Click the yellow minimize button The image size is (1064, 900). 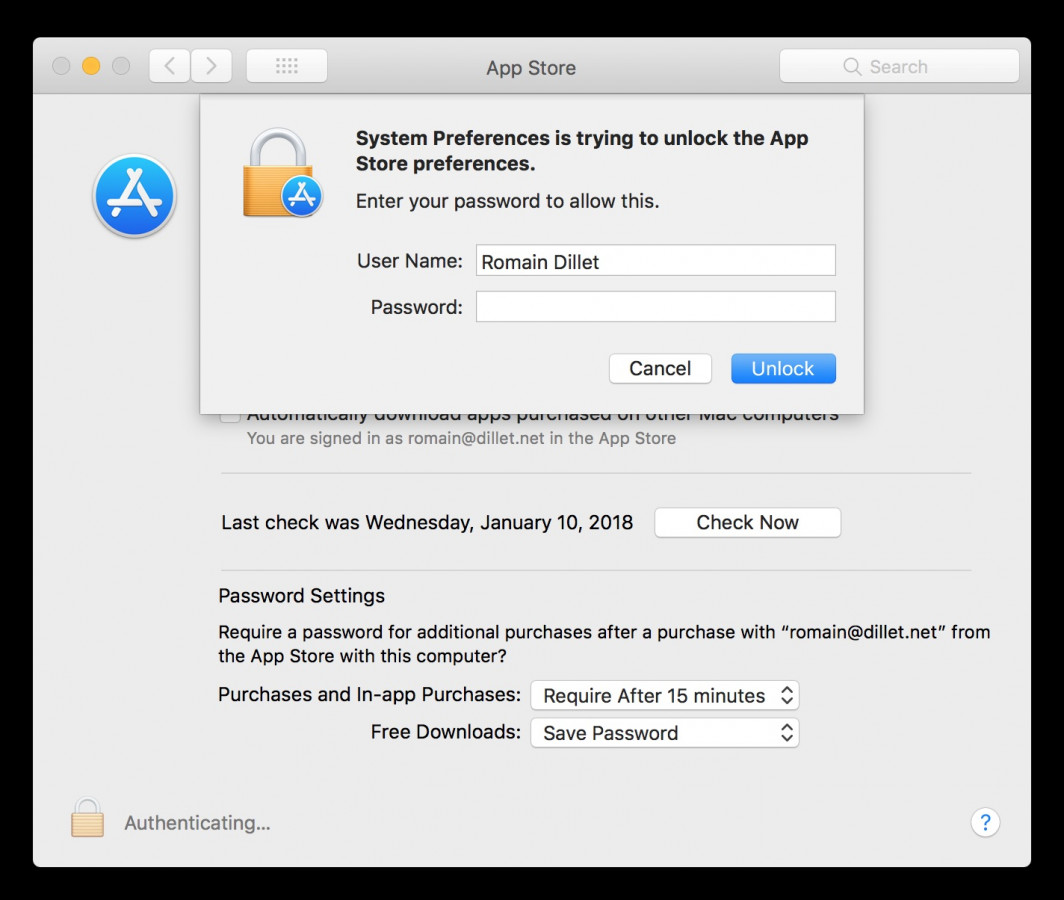pos(90,65)
